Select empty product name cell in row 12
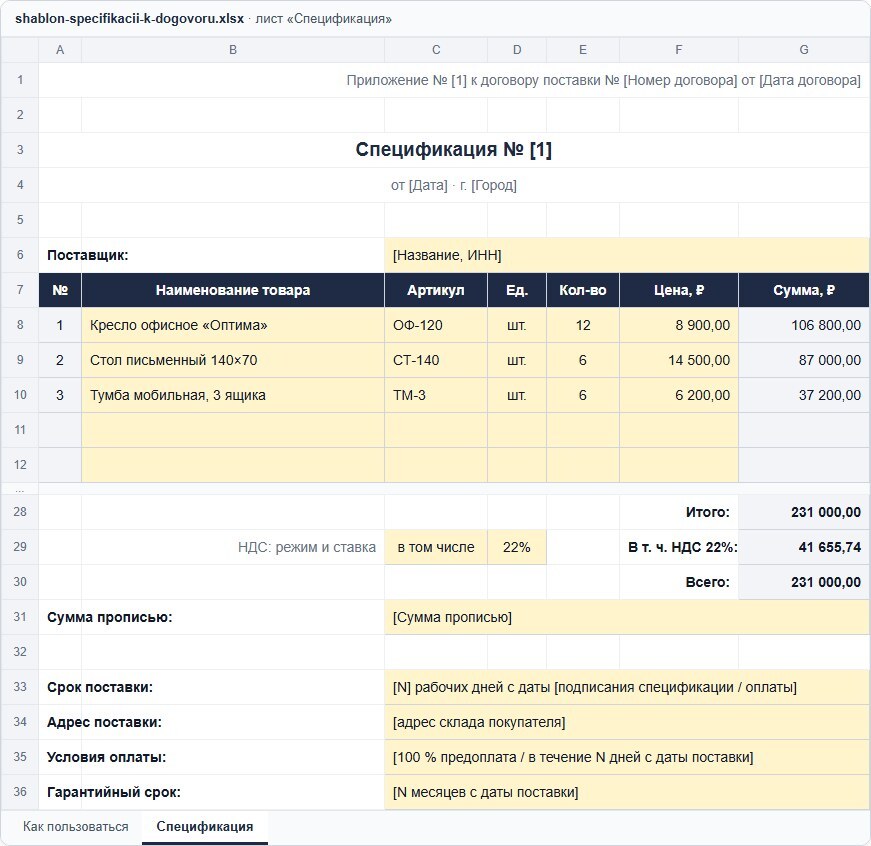 pyautogui.click(x=233, y=465)
